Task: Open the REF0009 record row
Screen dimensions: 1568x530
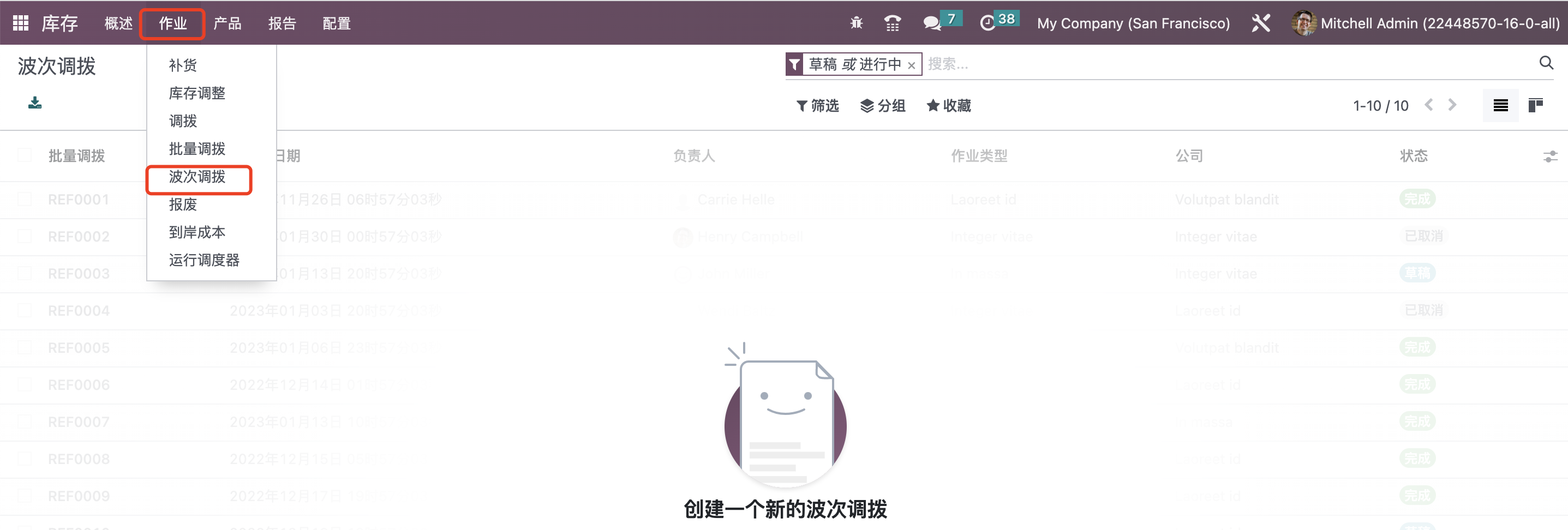Action: tap(784, 497)
